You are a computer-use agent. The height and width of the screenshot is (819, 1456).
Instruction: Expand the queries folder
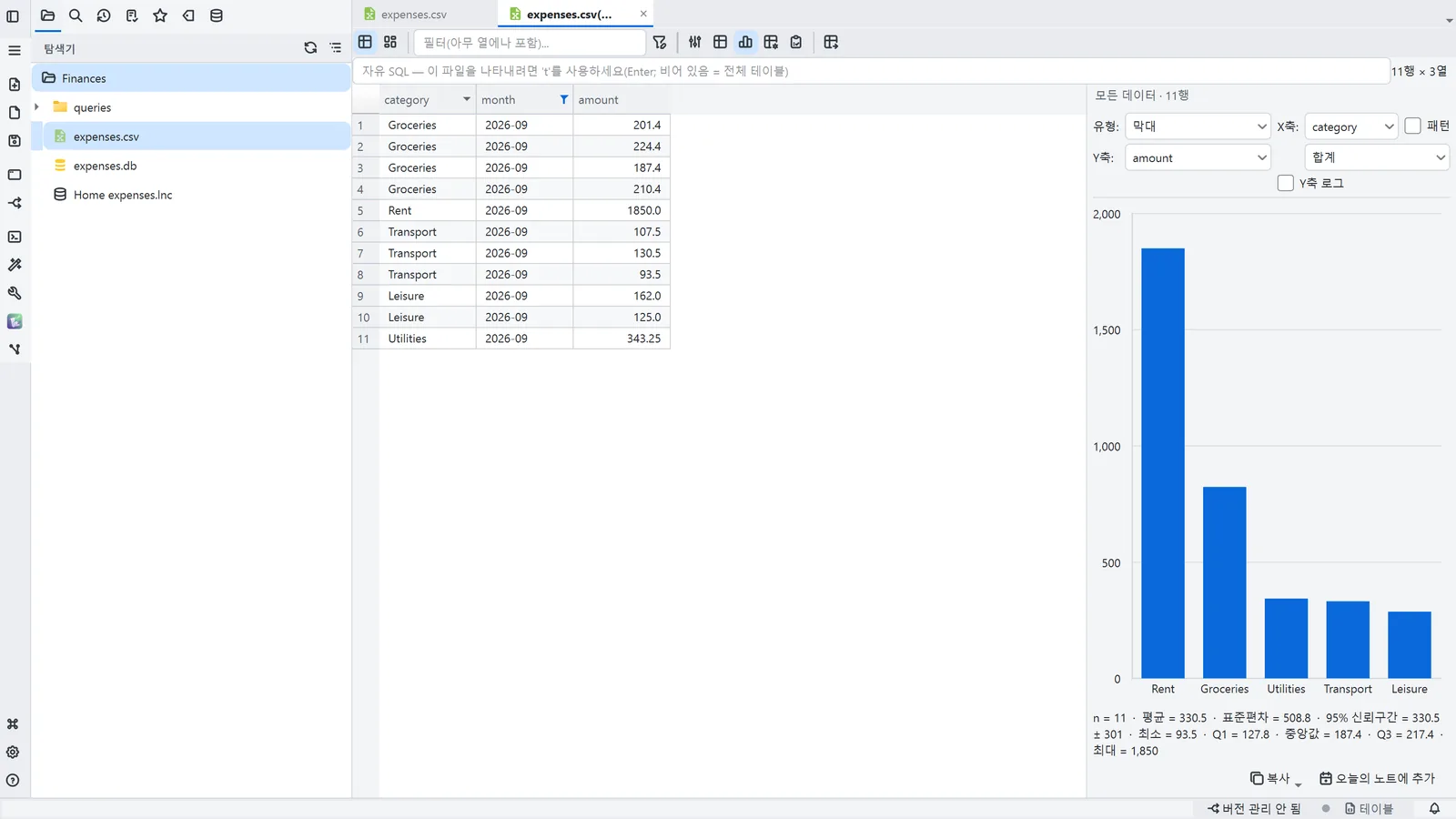pos(36,107)
